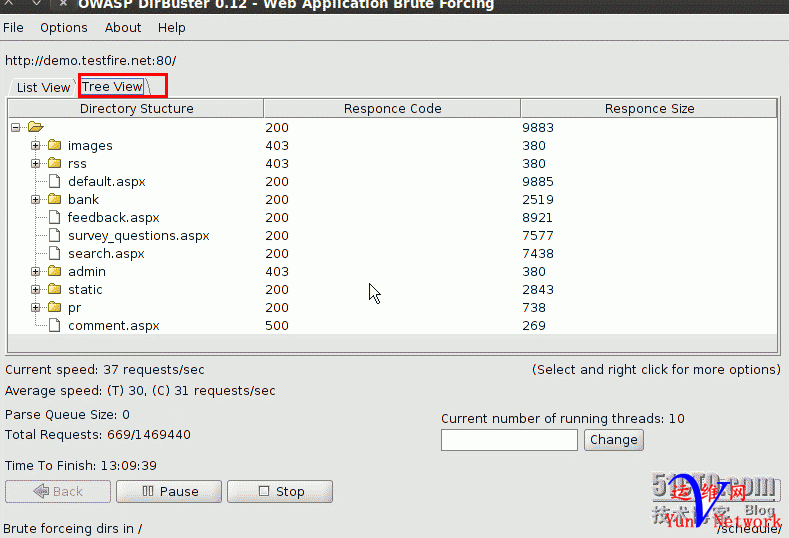Screen dimensions: 789x538
Task: Click the Time To Finish 13:09:39 text
Action: click(81, 466)
